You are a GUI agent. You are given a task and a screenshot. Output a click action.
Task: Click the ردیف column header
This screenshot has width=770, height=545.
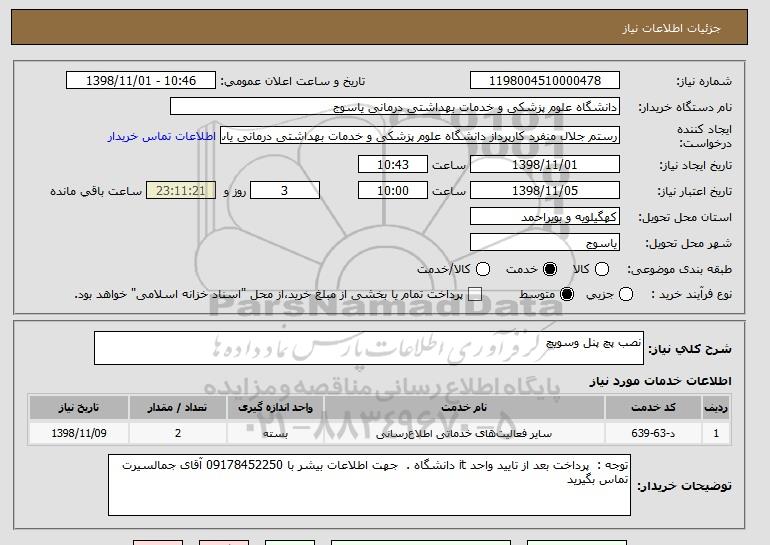pos(716,408)
